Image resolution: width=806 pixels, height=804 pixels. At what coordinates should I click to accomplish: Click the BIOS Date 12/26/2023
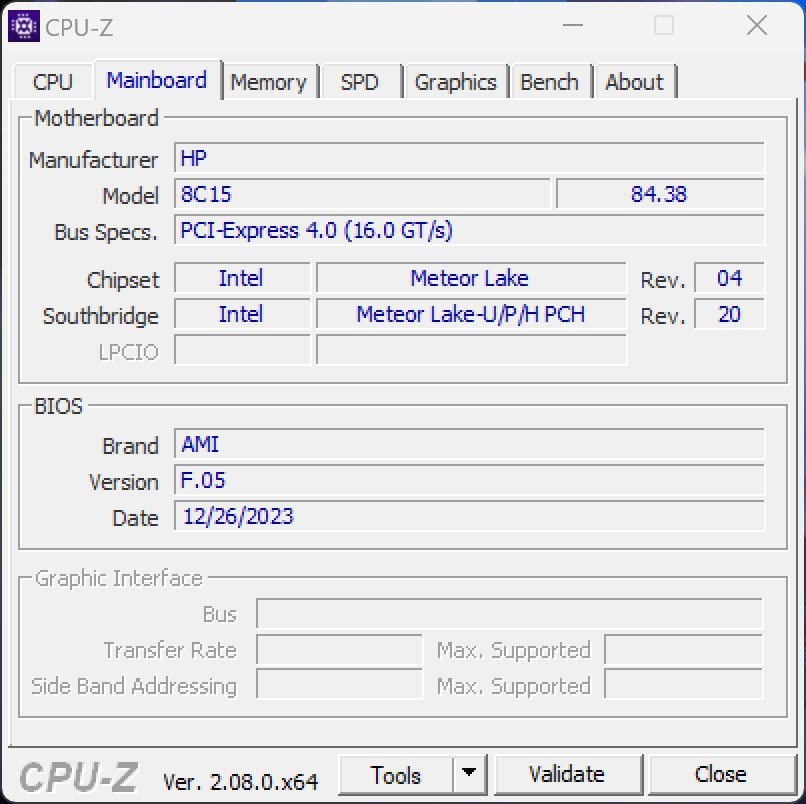pyautogui.click(x=469, y=516)
